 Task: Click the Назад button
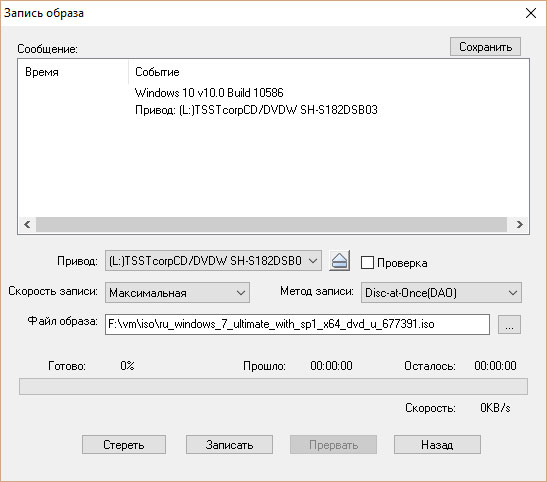coord(437,444)
